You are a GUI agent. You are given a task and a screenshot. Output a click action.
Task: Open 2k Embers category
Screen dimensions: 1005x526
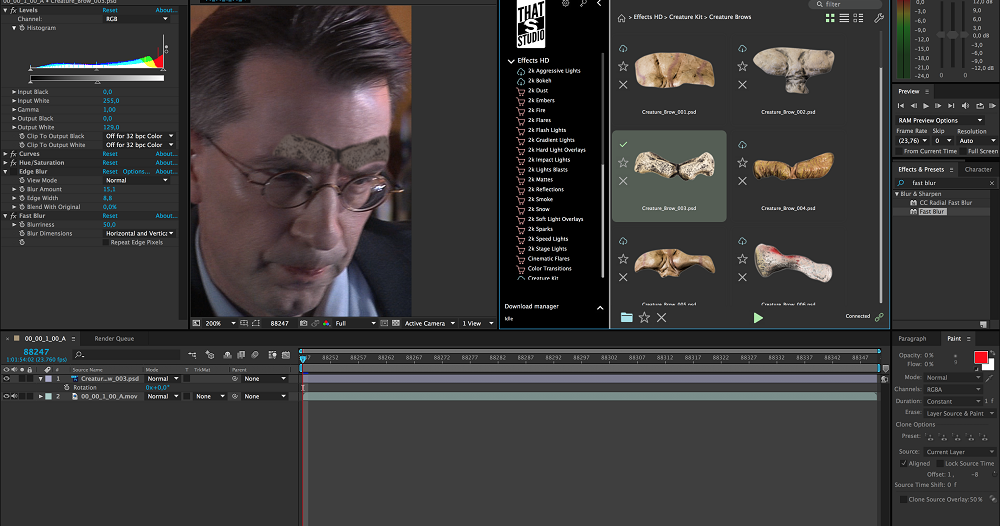[541, 101]
